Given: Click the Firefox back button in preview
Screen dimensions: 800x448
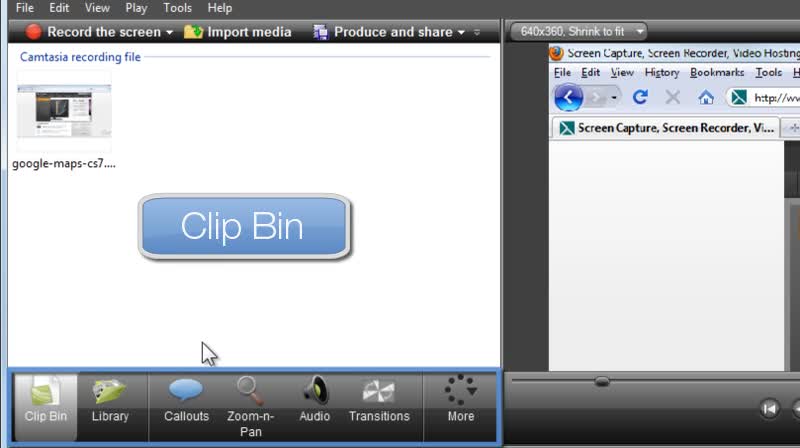Looking at the screenshot, I should tap(568, 97).
